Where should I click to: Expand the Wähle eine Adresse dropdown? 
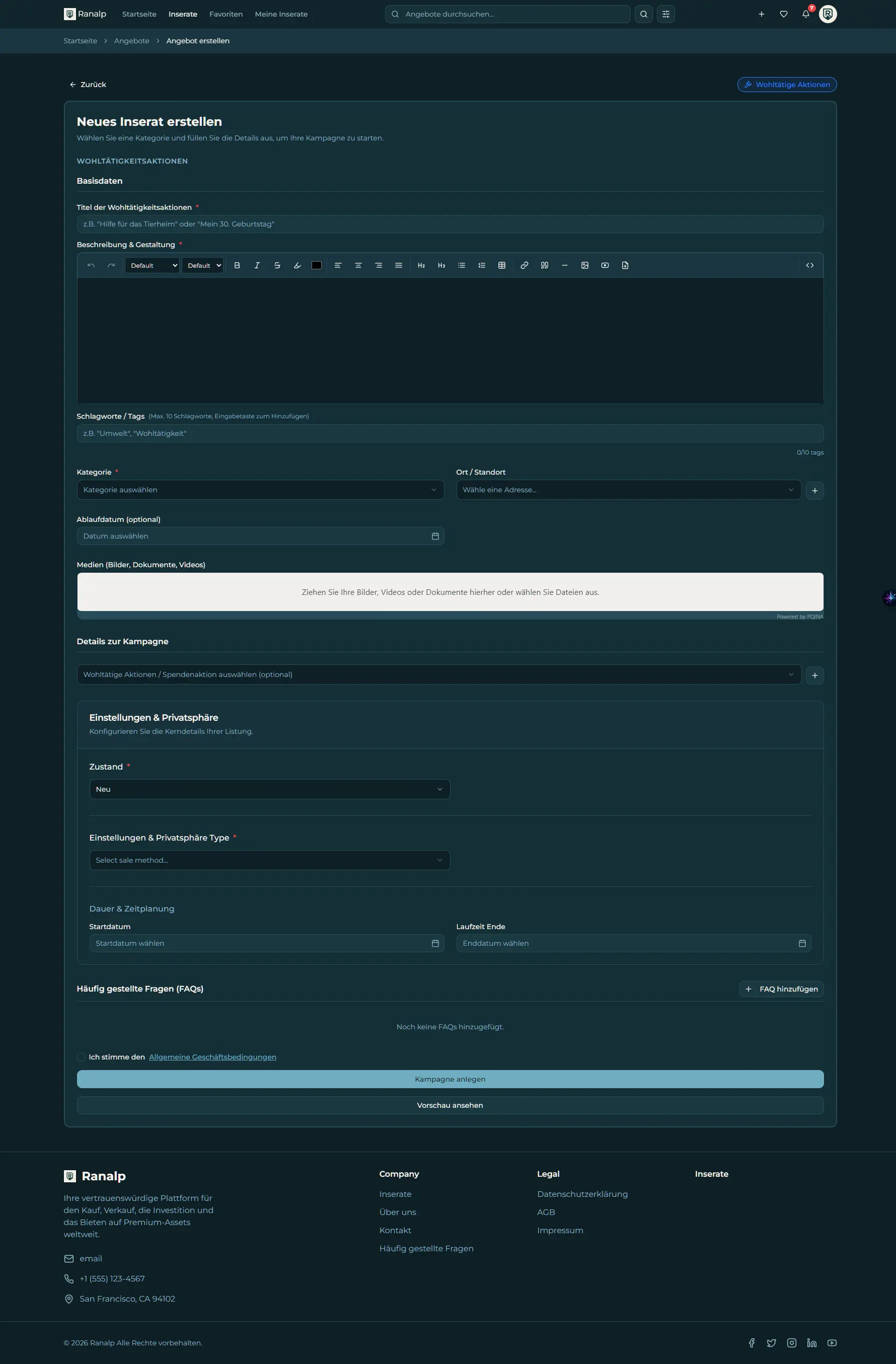tap(628, 489)
